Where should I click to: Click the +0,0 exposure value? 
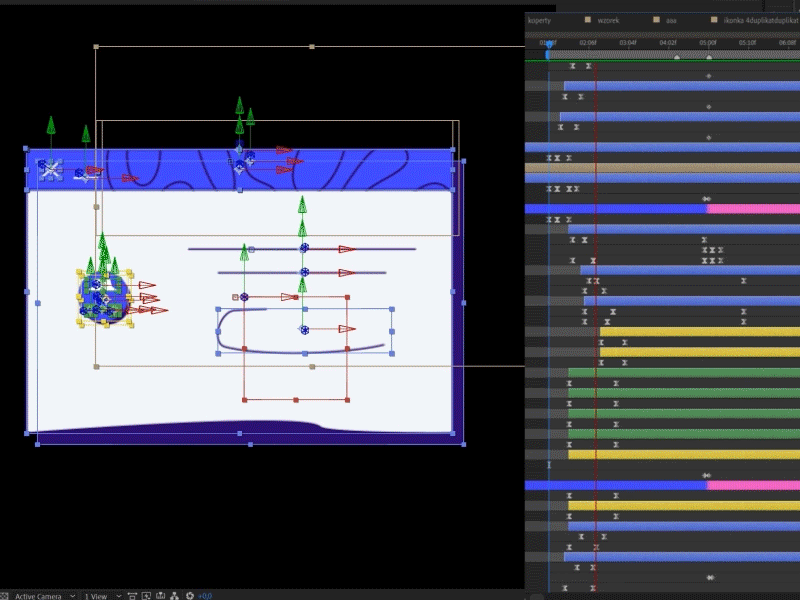[205, 594]
